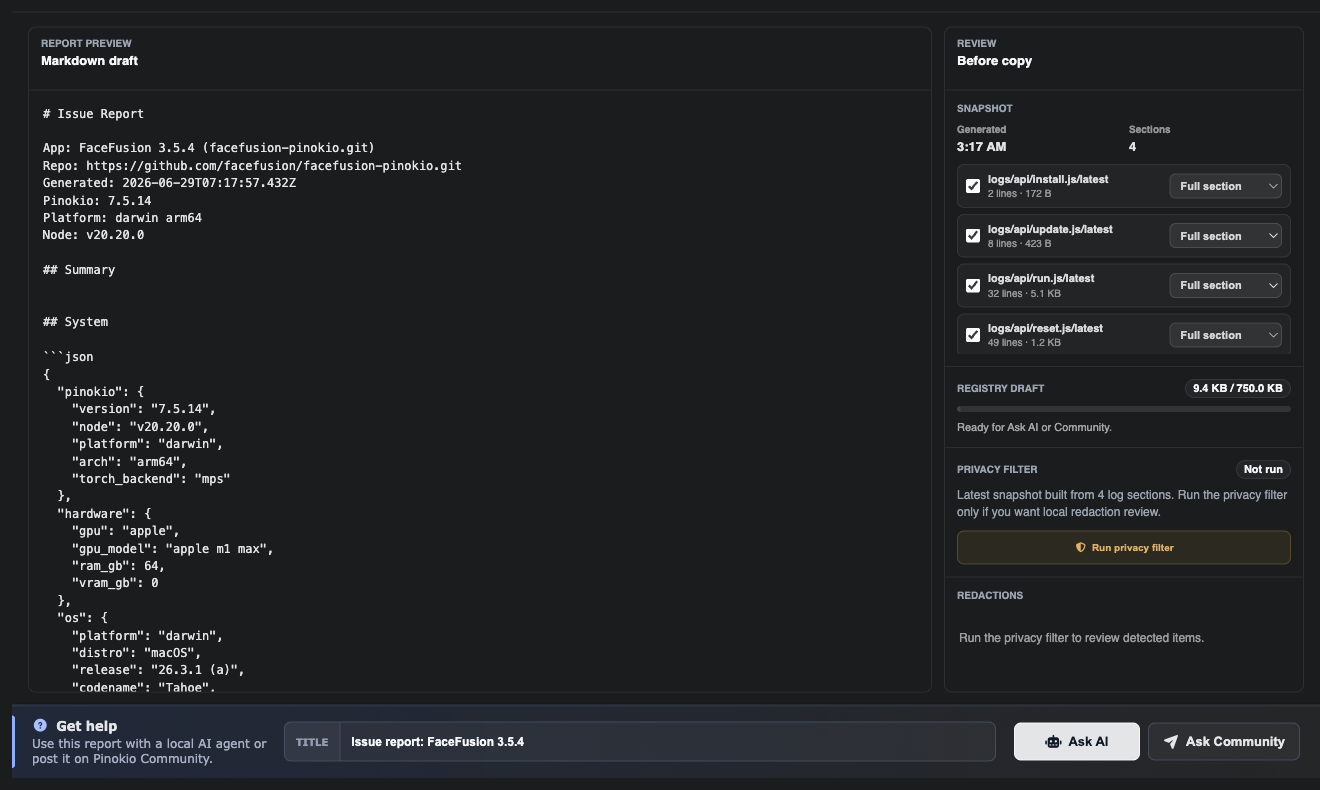The width and height of the screenshot is (1320, 790).
Task: Uncheck logs/api/reset.js/latest checkbox
Action: [x=973, y=335]
